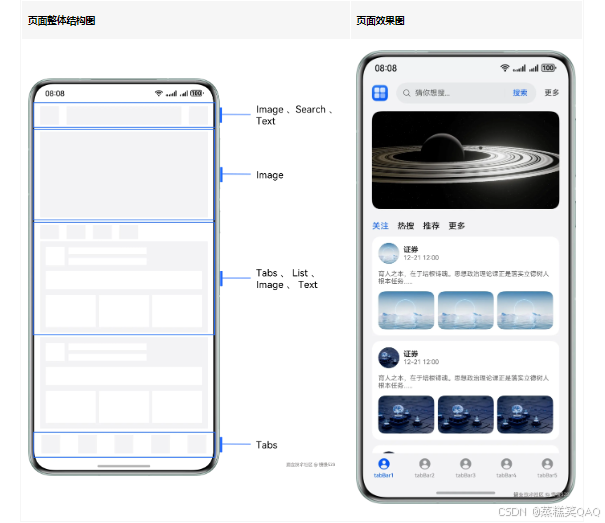Image resolution: width=605 pixels, height=523 pixels.
Task: Click the wide search placeholder in wireframe top bar
Action: (124, 115)
